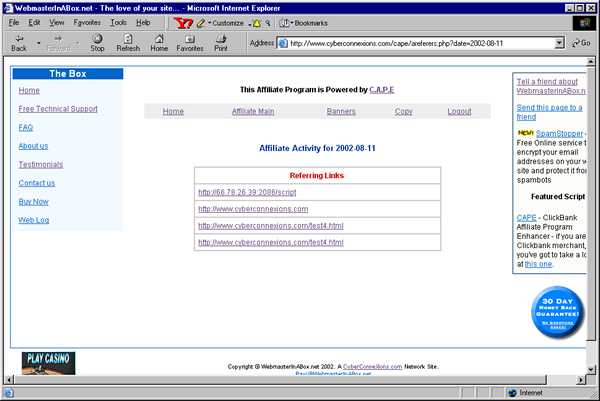This screenshot has height=401, width=600.
Task: Open the Edit menu
Action: [34, 23]
